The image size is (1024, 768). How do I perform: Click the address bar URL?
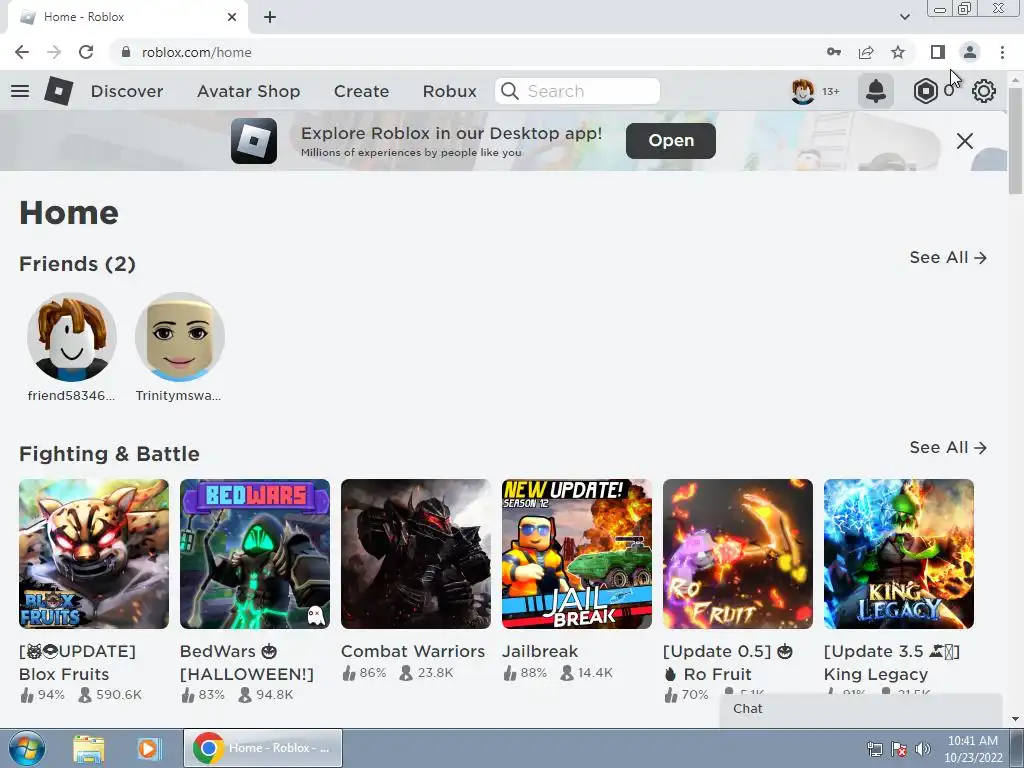tap(197, 52)
